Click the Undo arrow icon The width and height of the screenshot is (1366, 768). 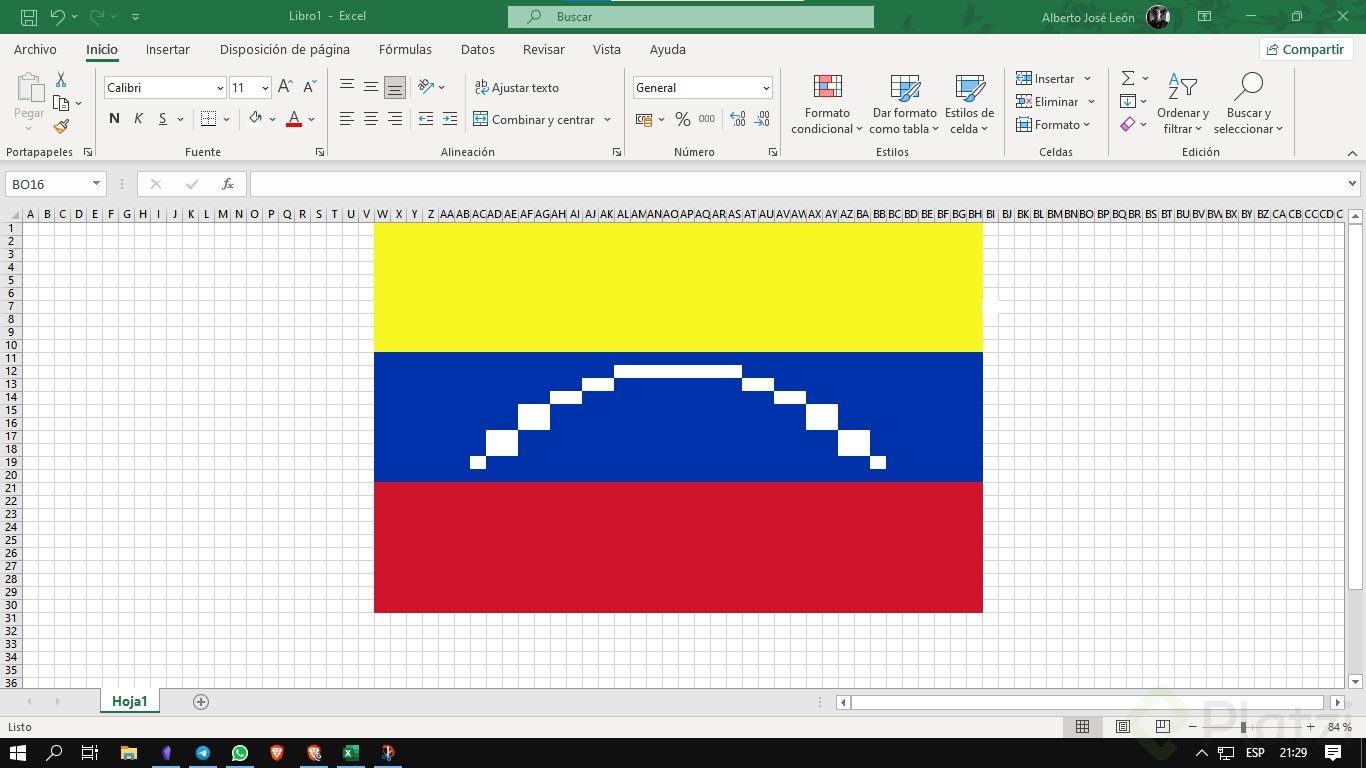(57, 17)
